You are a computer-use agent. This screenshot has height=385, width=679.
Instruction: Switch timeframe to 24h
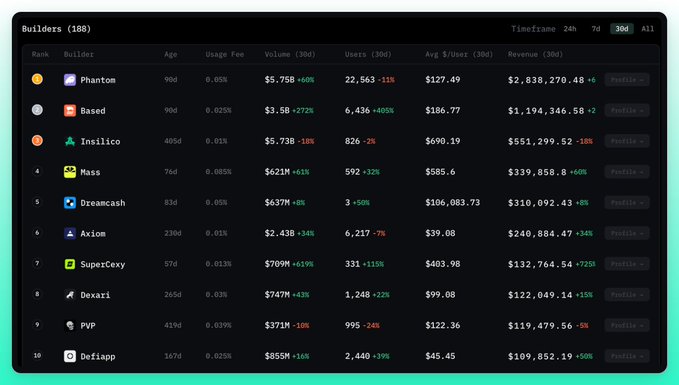click(x=570, y=29)
